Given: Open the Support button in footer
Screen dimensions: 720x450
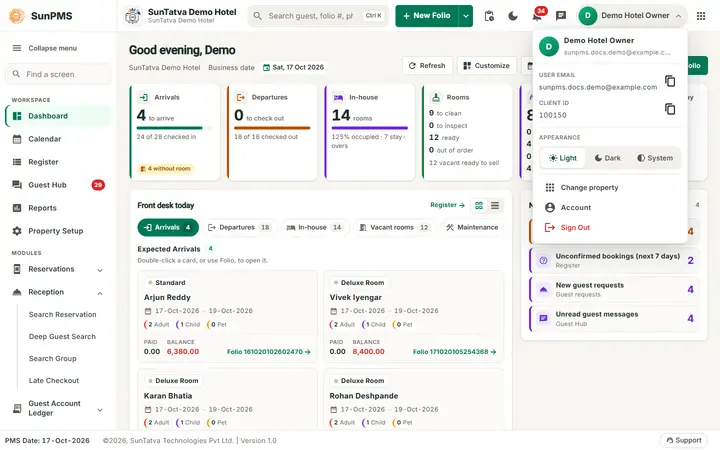Looking at the screenshot, I should coord(683,440).
